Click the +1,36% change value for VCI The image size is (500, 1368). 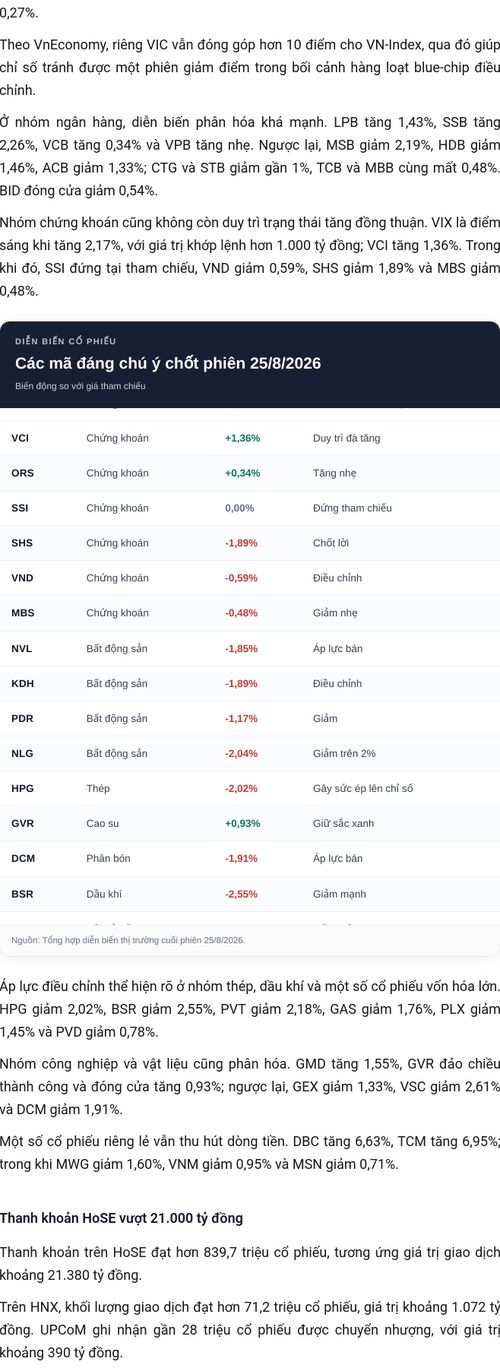click(x=243, y=438)
